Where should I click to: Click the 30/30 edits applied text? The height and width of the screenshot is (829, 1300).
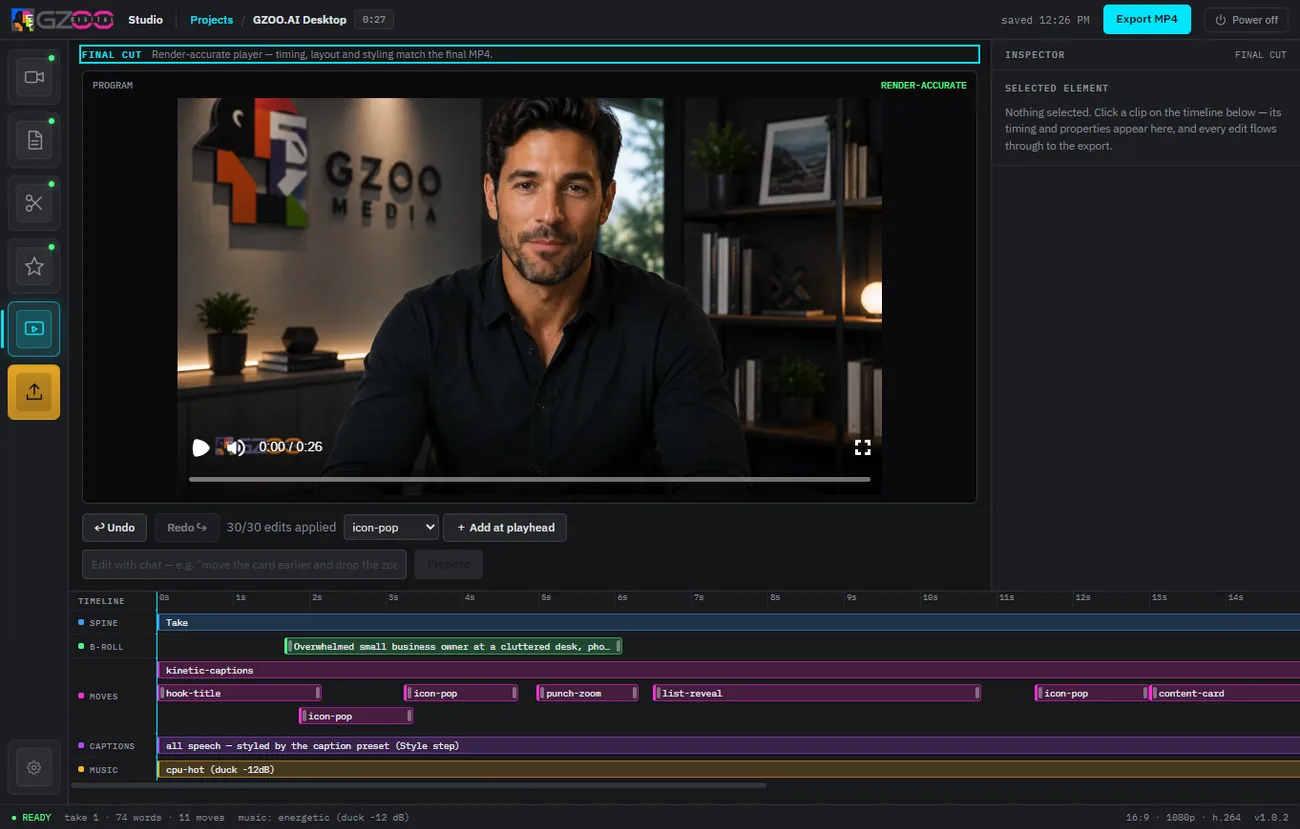pos(281,527)
